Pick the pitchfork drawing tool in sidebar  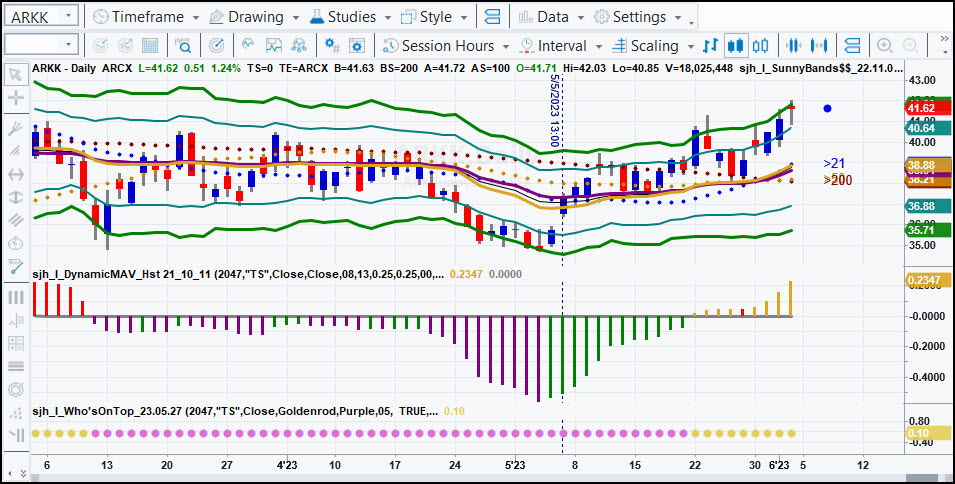(x=15, y=128)
